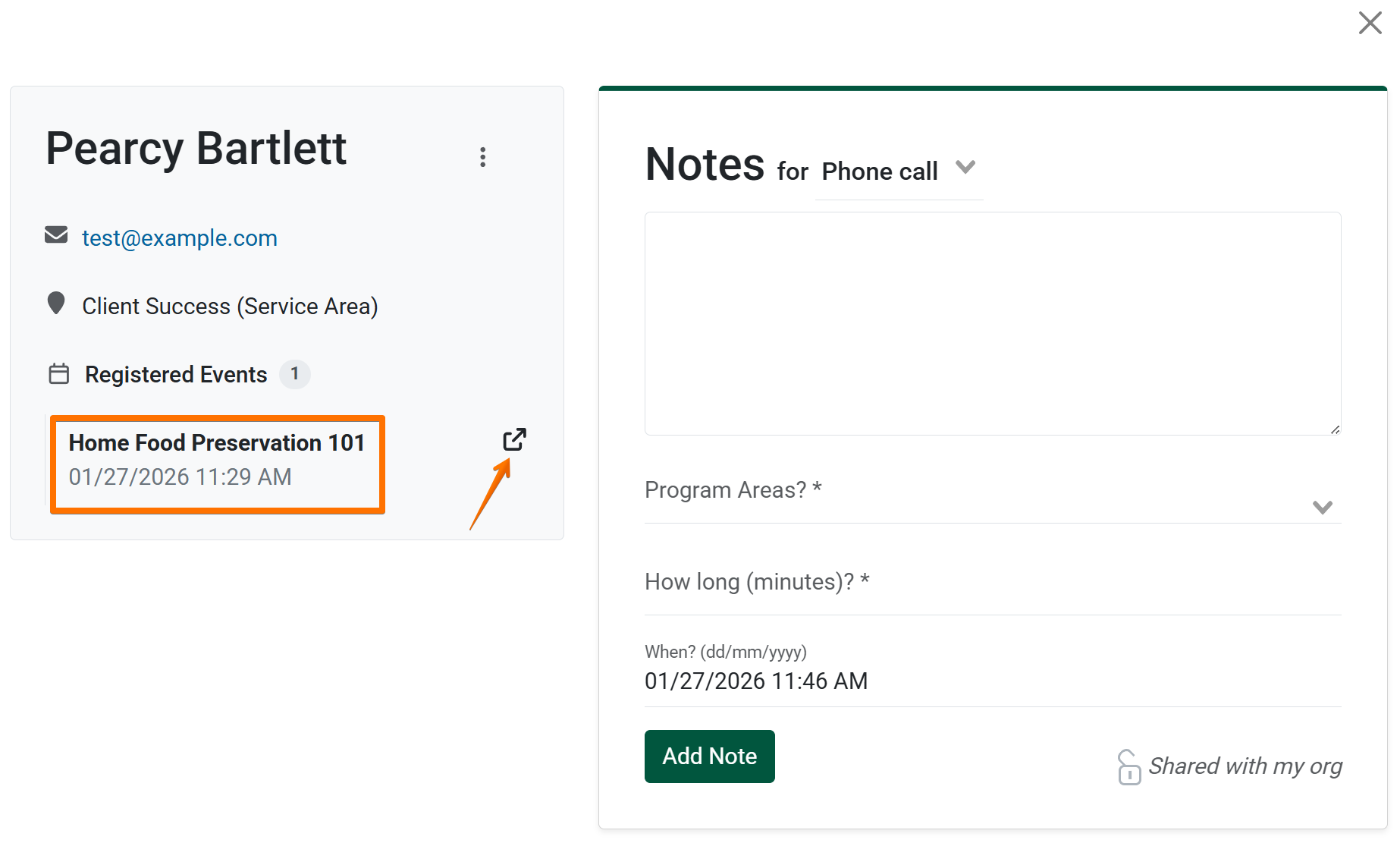
Task: Click the When date-time field
Action: pos(992,681)
